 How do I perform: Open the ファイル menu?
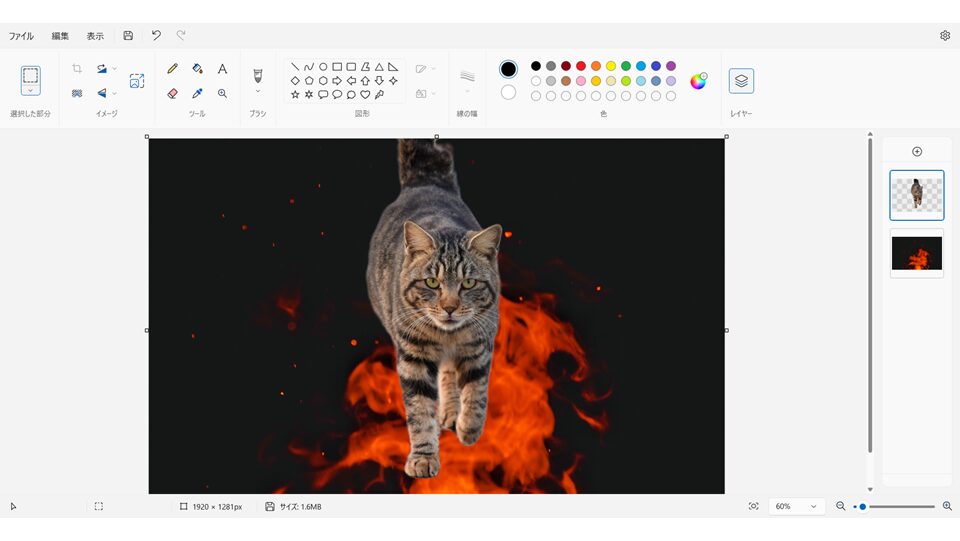point(21,36)
